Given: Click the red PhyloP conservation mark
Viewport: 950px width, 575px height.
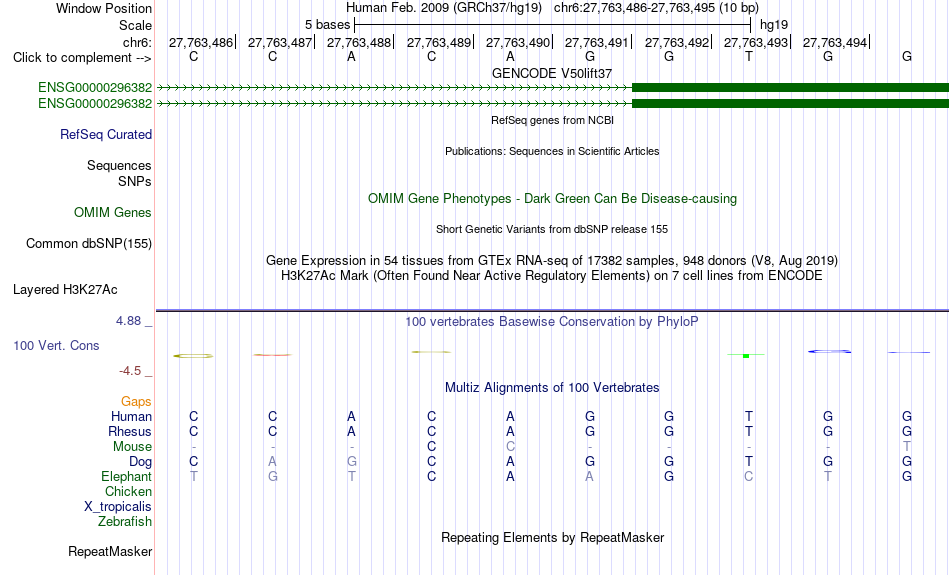Looking at the screenshot, I should point(273,355).
